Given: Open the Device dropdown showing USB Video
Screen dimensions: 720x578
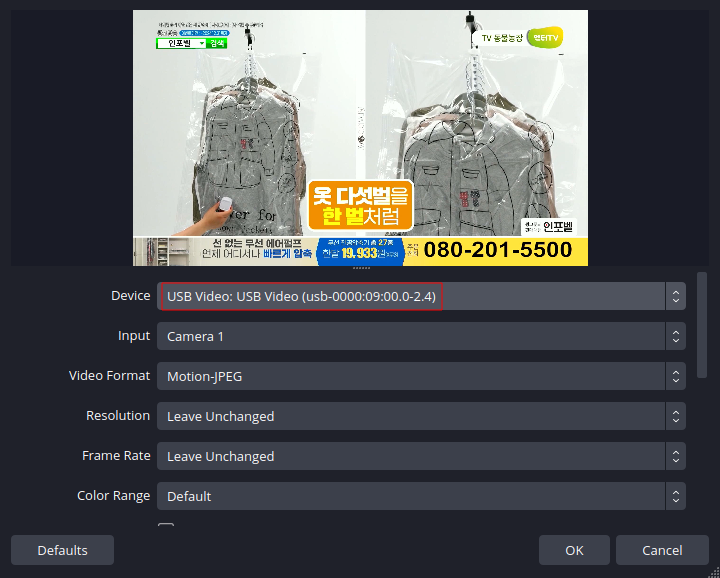Looking at the screenshot, I should (410, 296).
